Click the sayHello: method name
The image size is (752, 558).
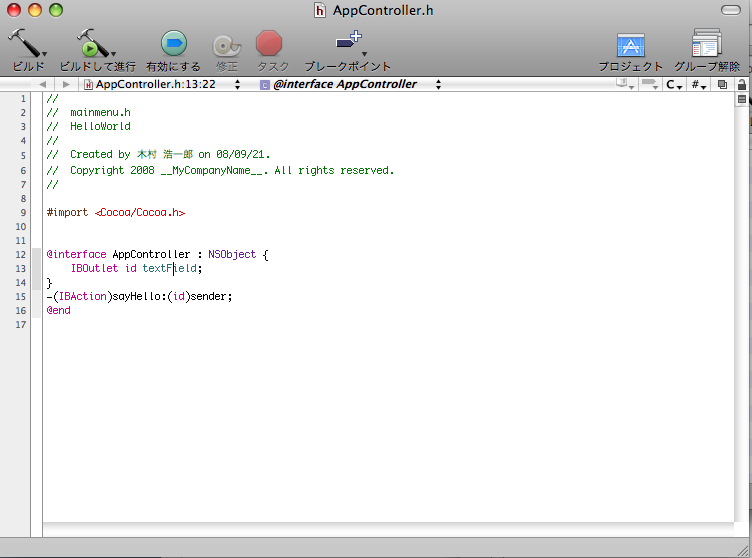139,297
